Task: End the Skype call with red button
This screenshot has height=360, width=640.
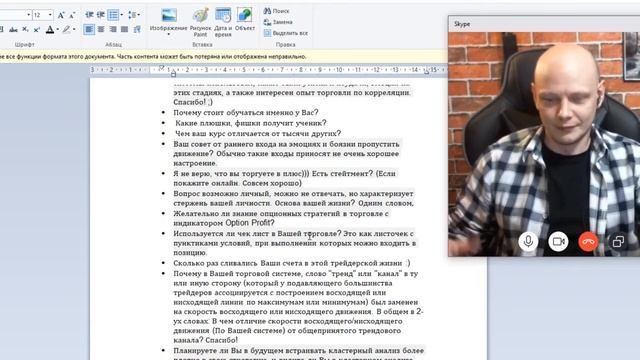Action: click(588, 241)
